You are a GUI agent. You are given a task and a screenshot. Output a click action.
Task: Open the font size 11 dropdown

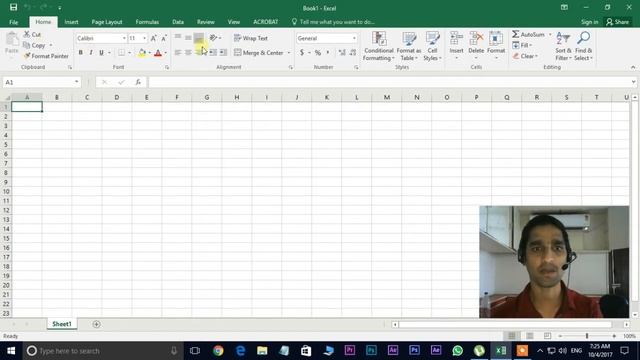click(144, 38)
